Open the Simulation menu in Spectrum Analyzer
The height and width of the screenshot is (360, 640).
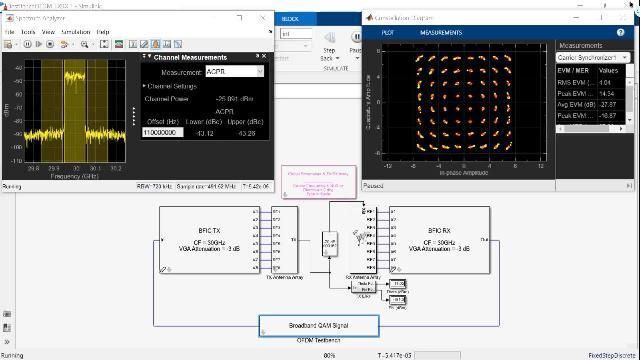(76, 32)
